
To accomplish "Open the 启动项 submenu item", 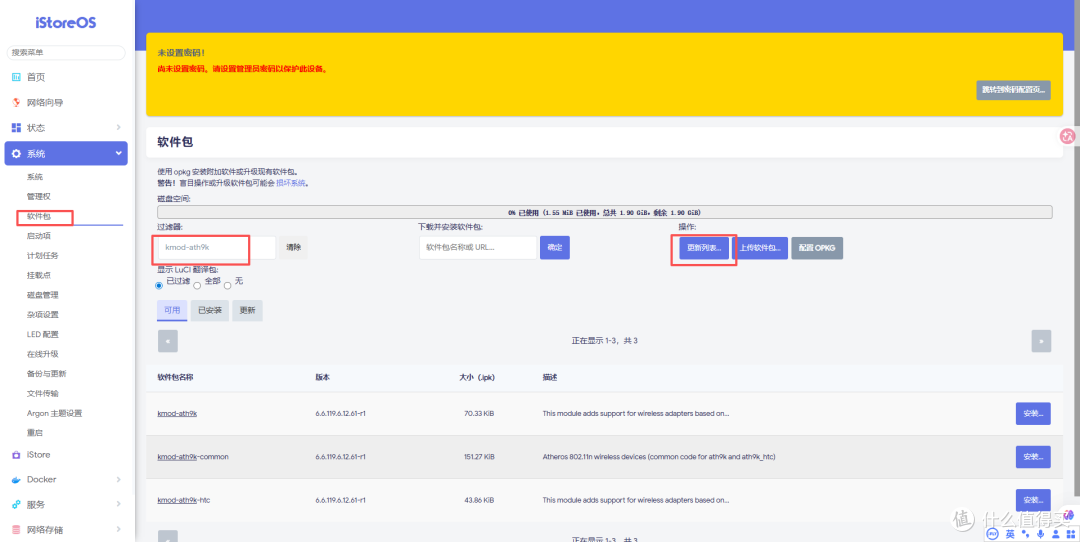I will 39,236.
